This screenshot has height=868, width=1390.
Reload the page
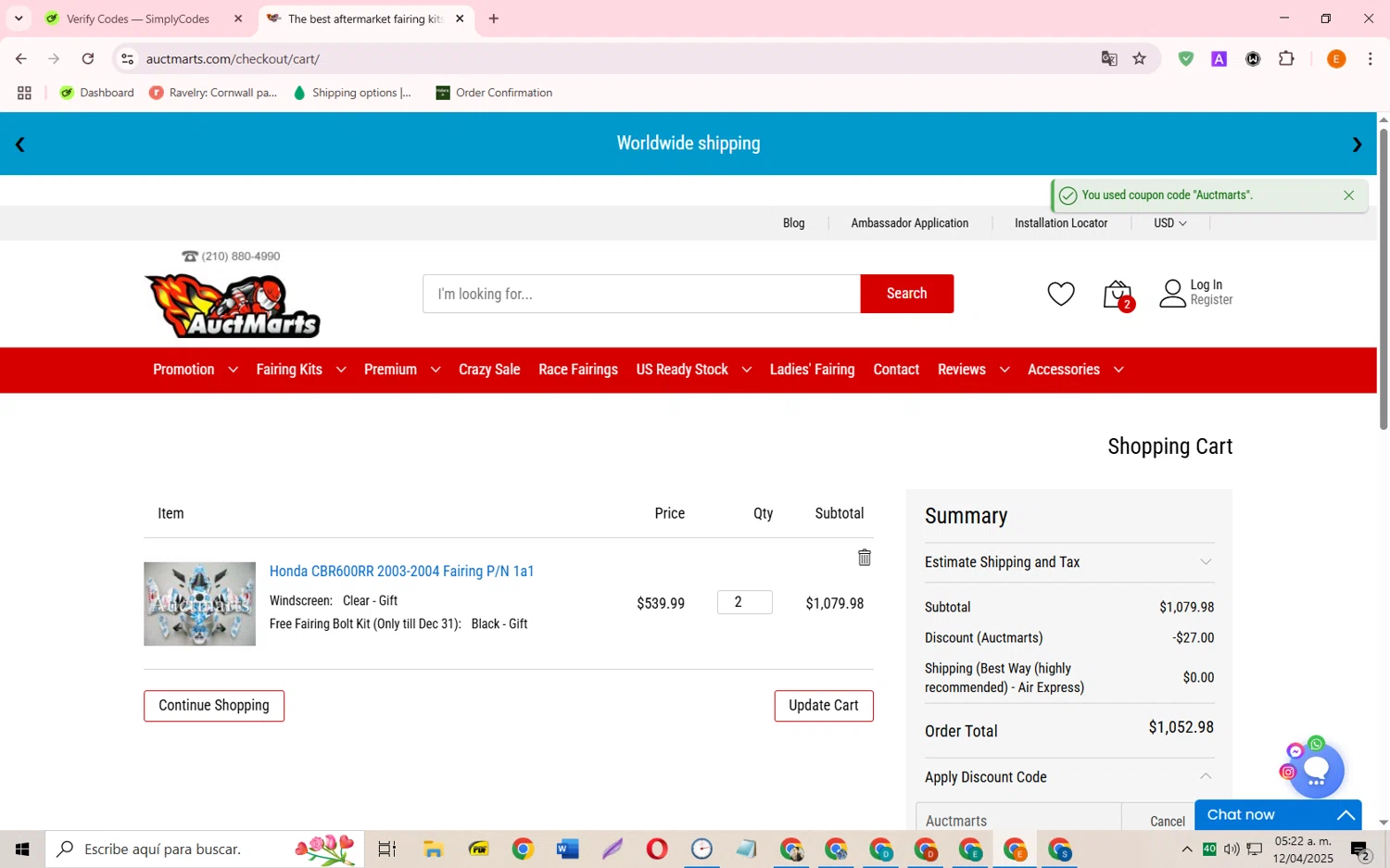pos(88,59)
